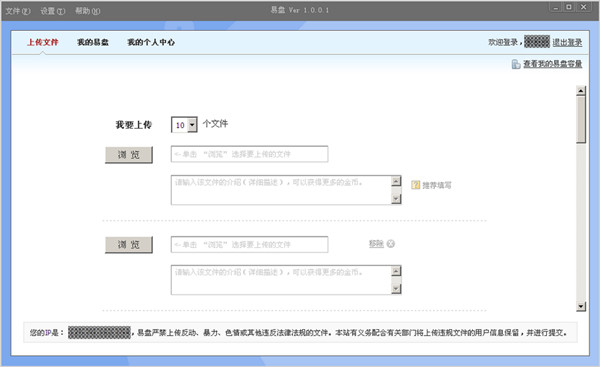The width and height of the screenshot is (600, 367).
Task: Click the 退出登录 logout link
Action: (567, 42)
